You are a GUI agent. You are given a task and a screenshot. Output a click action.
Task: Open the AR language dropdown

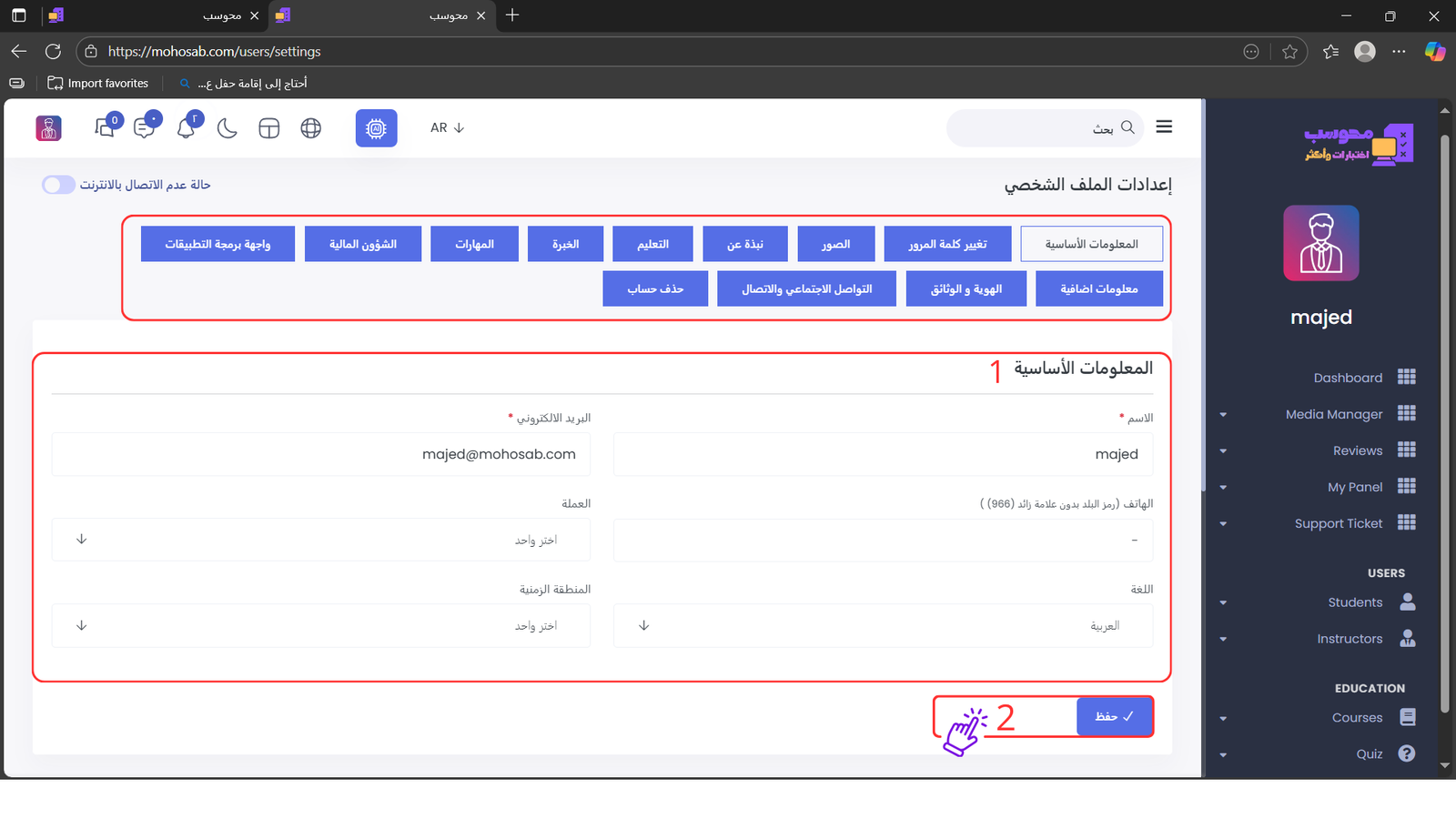click(x=447, y=128)
